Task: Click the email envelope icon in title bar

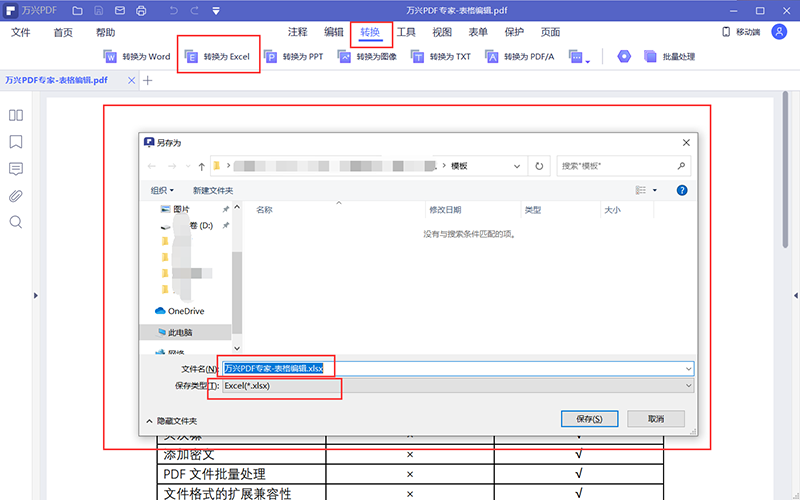Action: pos(120,10)
